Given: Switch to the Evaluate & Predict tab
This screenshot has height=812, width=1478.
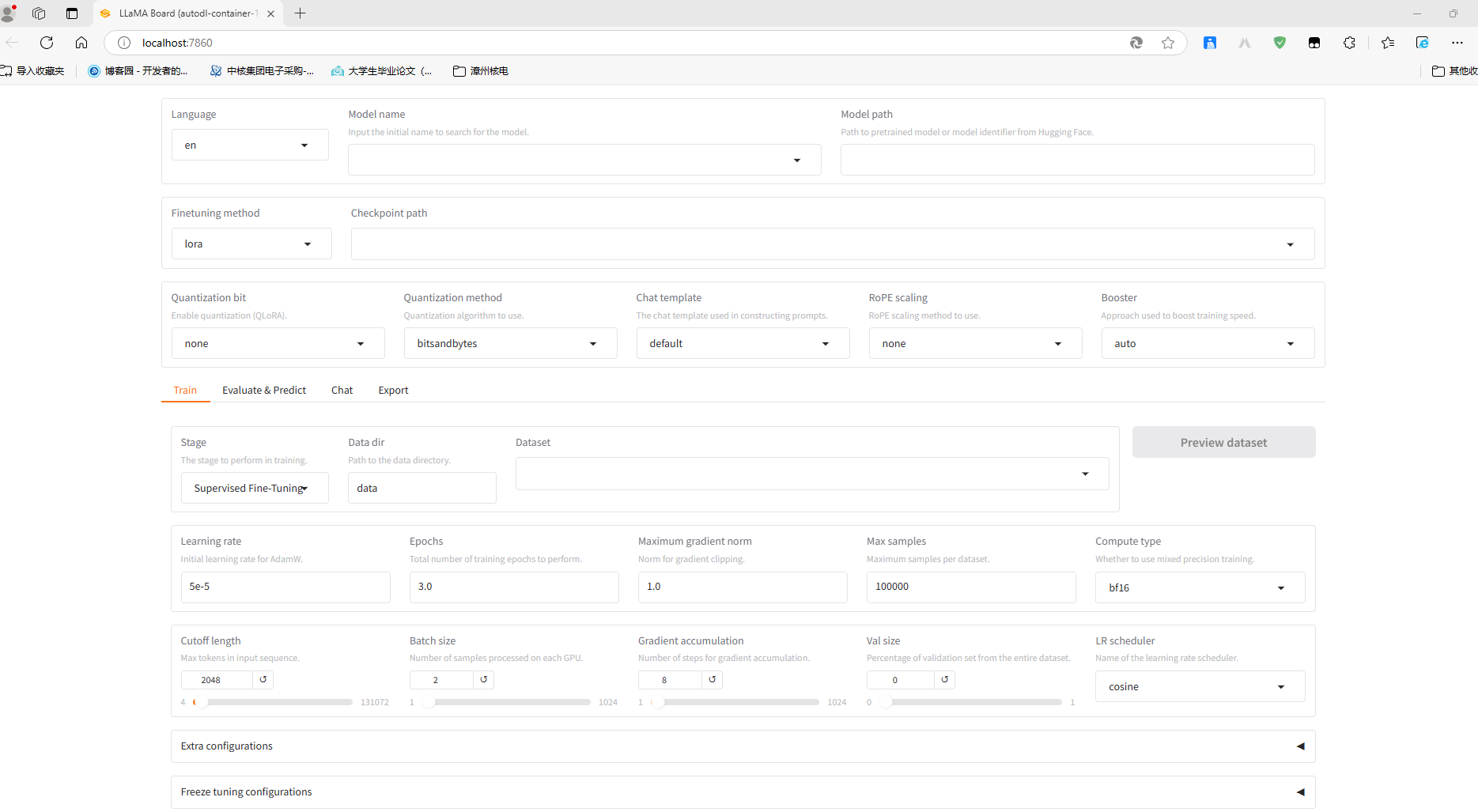Looking at the screenshot, I should coord(264,391).
